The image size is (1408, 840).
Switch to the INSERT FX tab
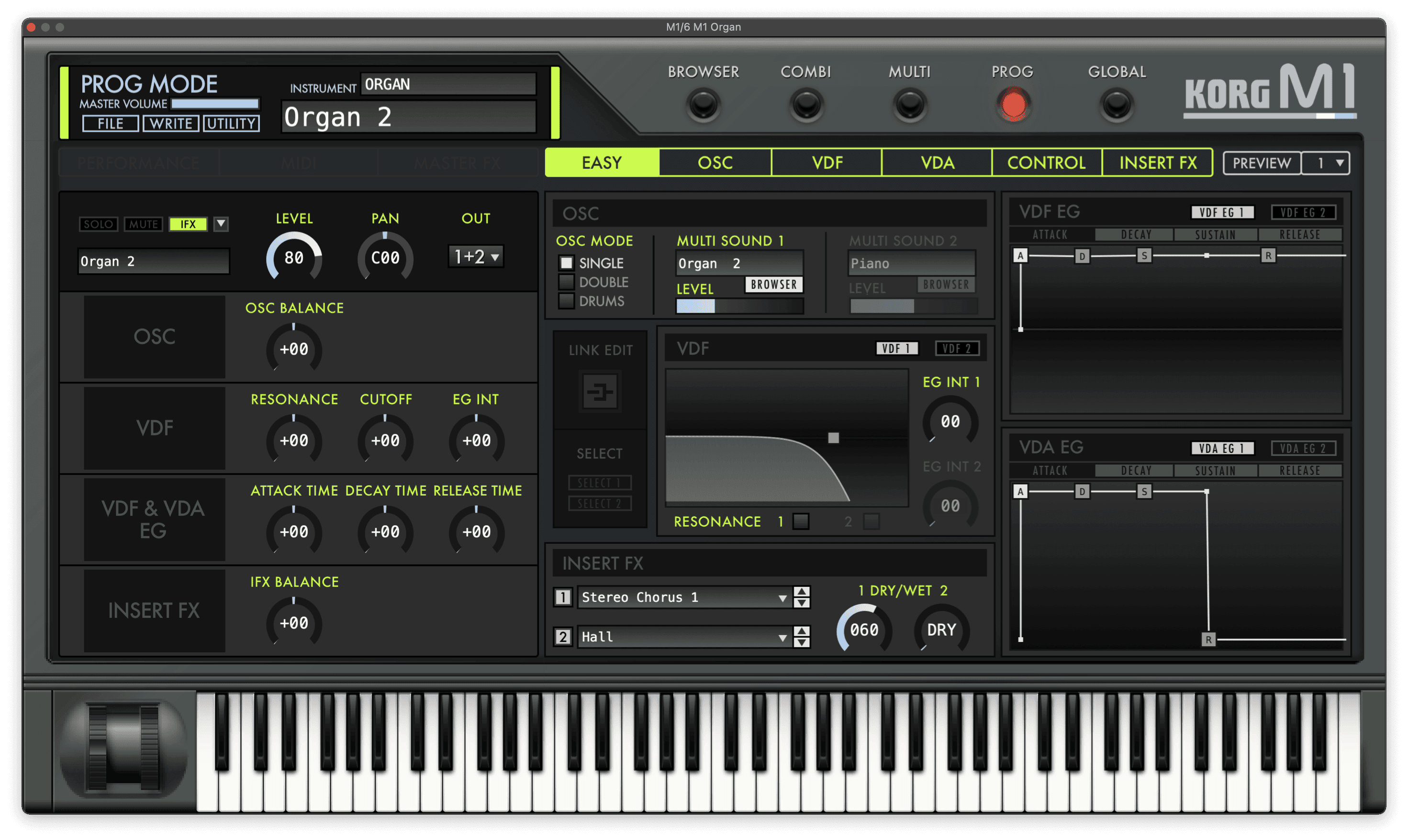(x=1158, y=163)
